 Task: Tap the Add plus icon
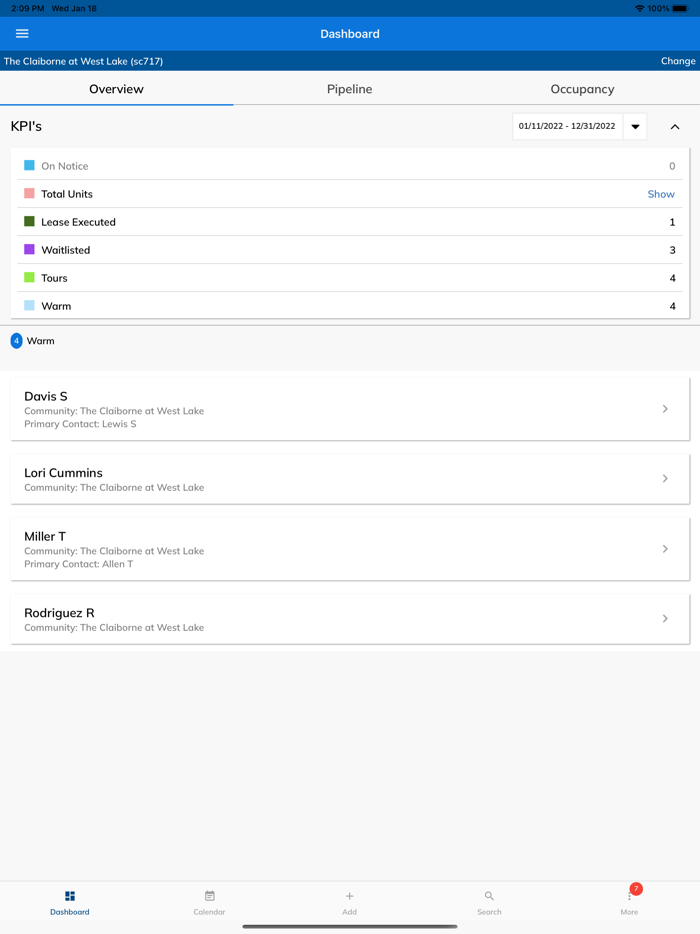point(350,896)
